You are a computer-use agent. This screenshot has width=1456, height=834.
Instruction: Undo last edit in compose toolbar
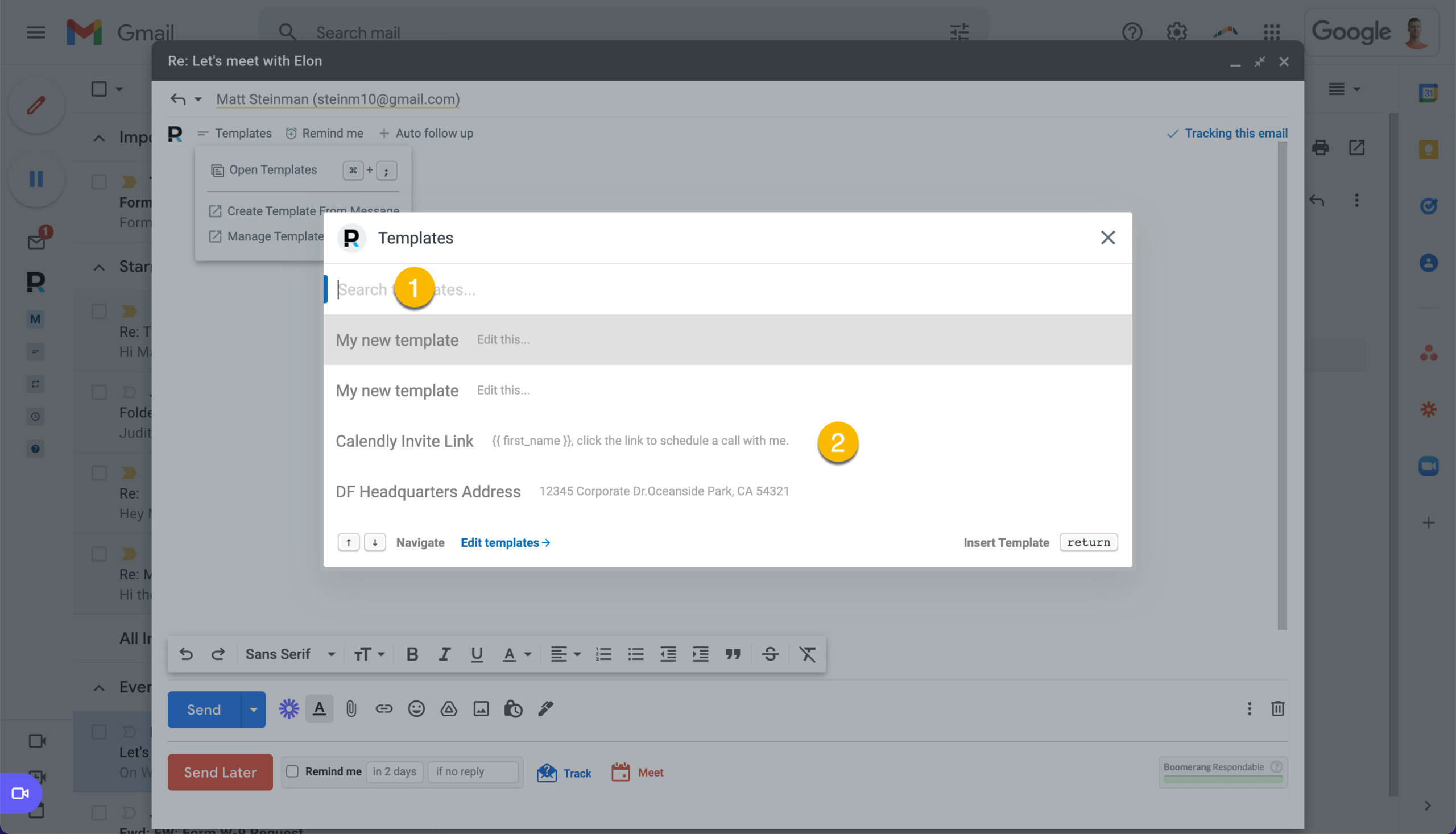[185, 654]
